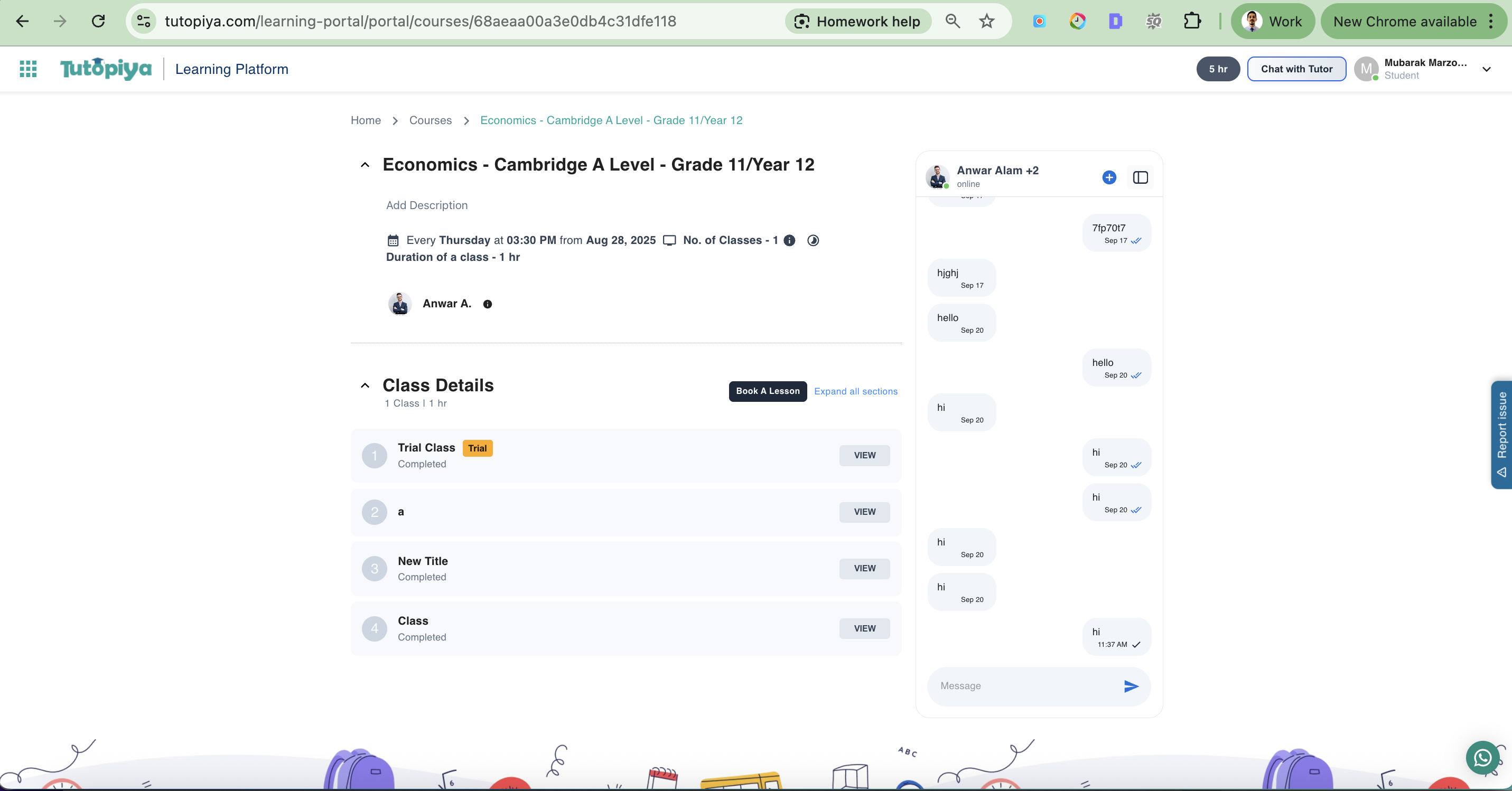Click Expand all sections
This screenshot has height=791, width=1512.
(x=855, y=391)
